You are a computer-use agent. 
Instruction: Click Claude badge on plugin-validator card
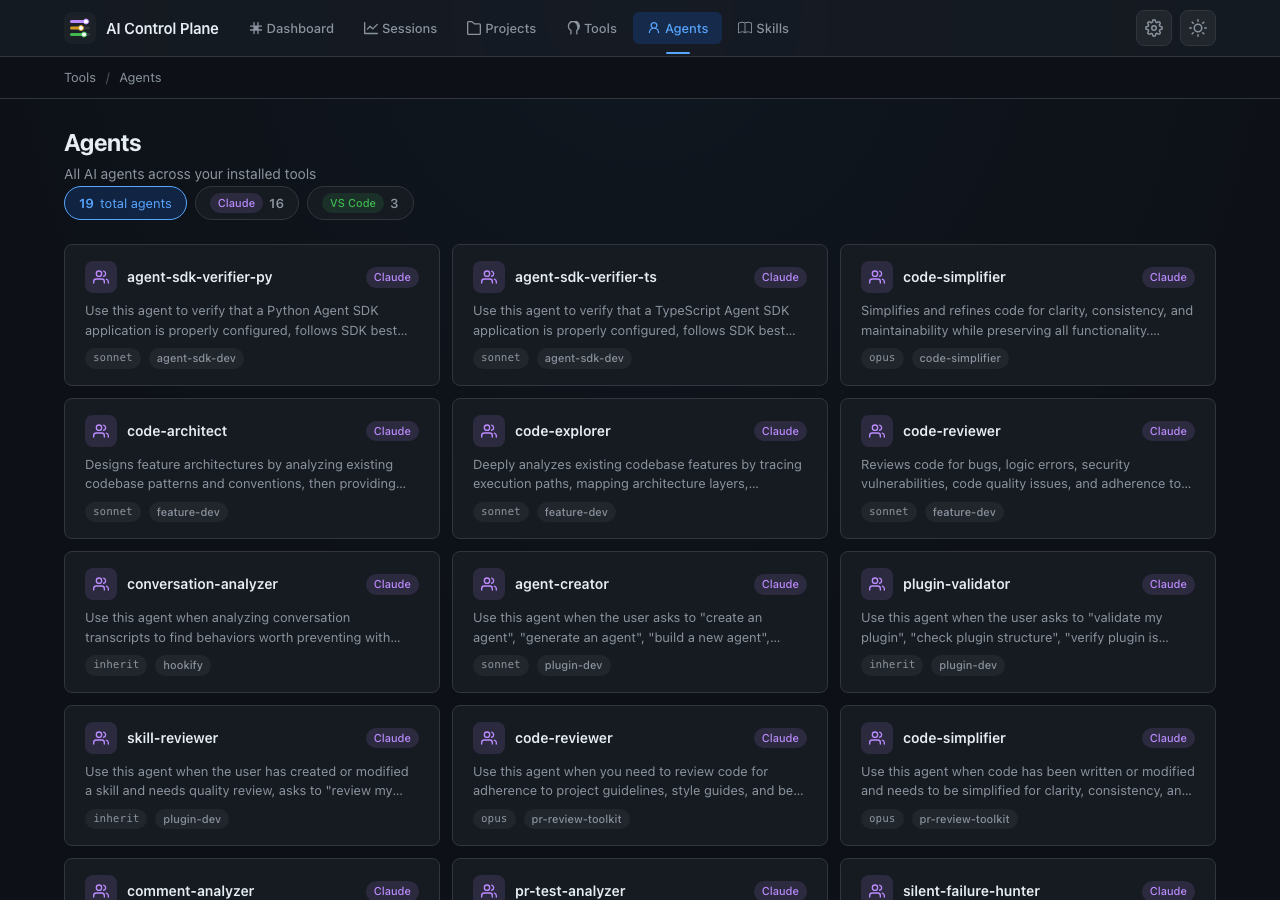1168,584
